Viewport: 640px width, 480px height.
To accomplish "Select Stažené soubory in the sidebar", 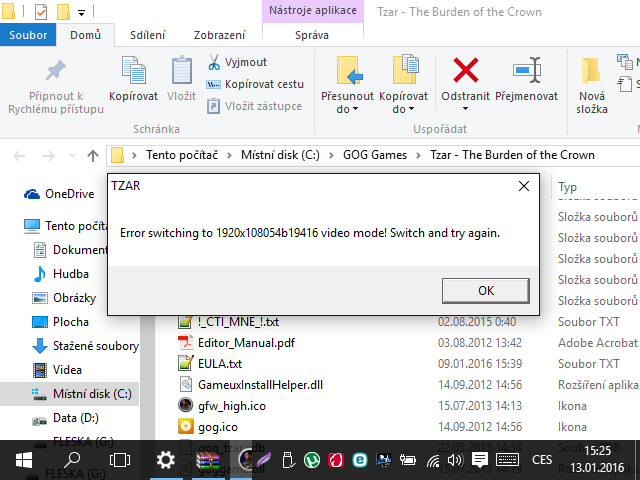I will [x=96, y=346].
